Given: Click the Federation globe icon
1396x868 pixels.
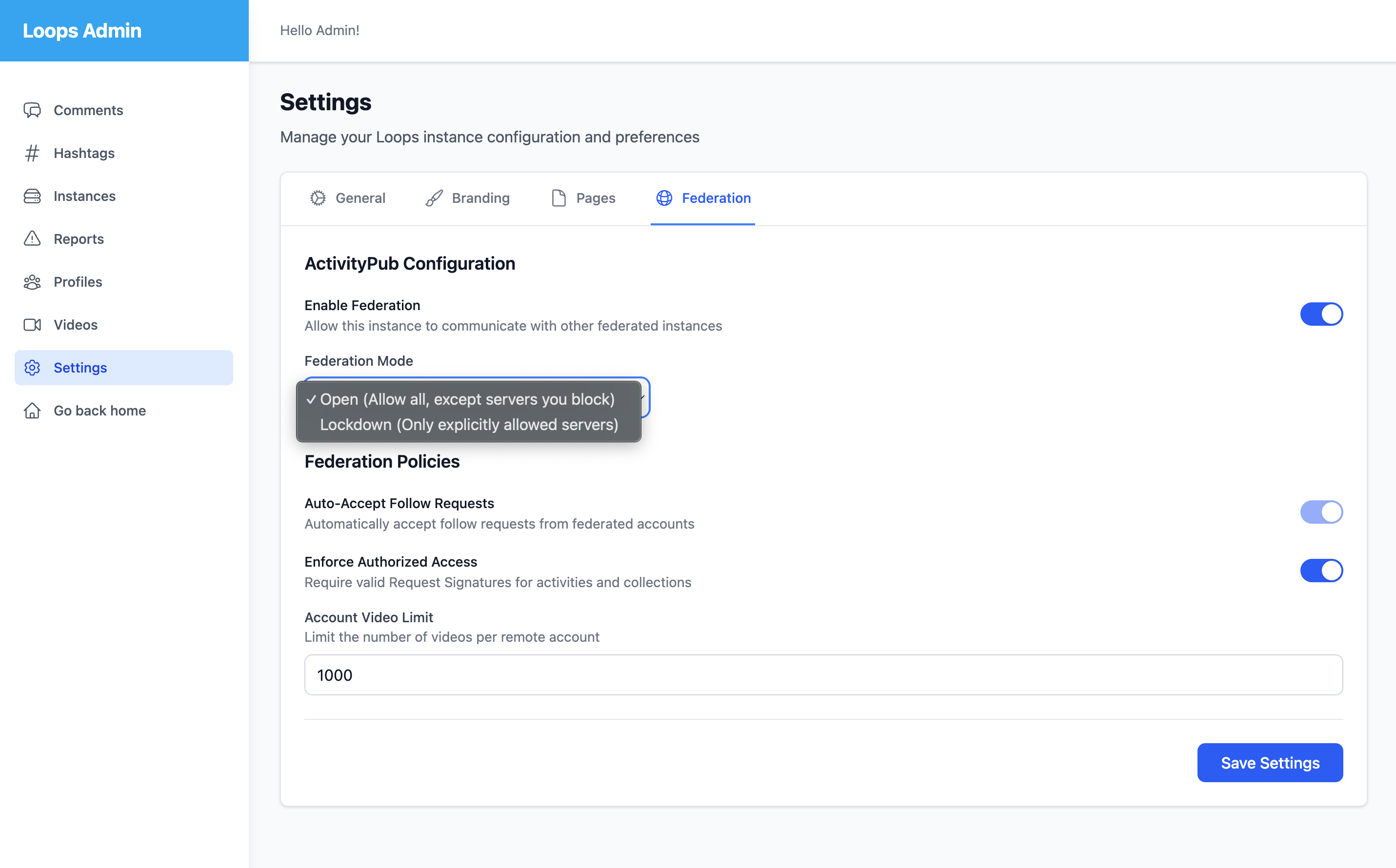Looking at the screenshot, I should (x=664, y=198).
